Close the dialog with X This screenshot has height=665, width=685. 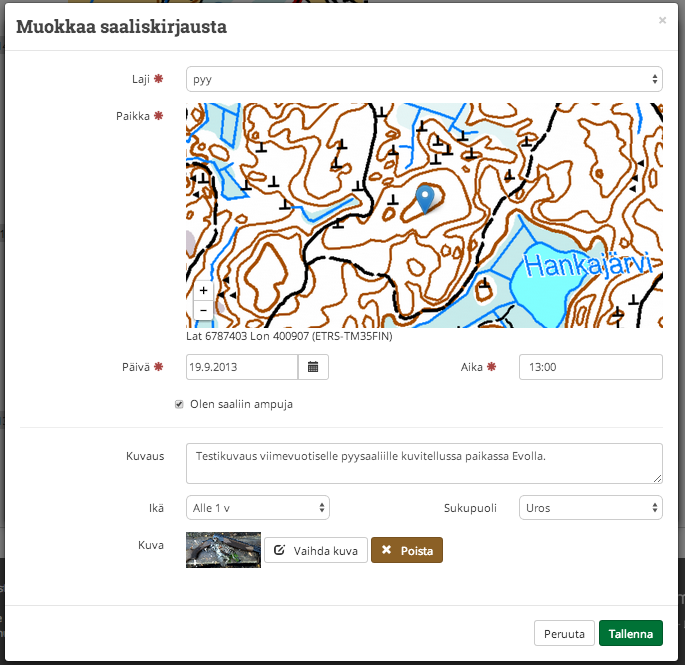(x=662, y=20)
